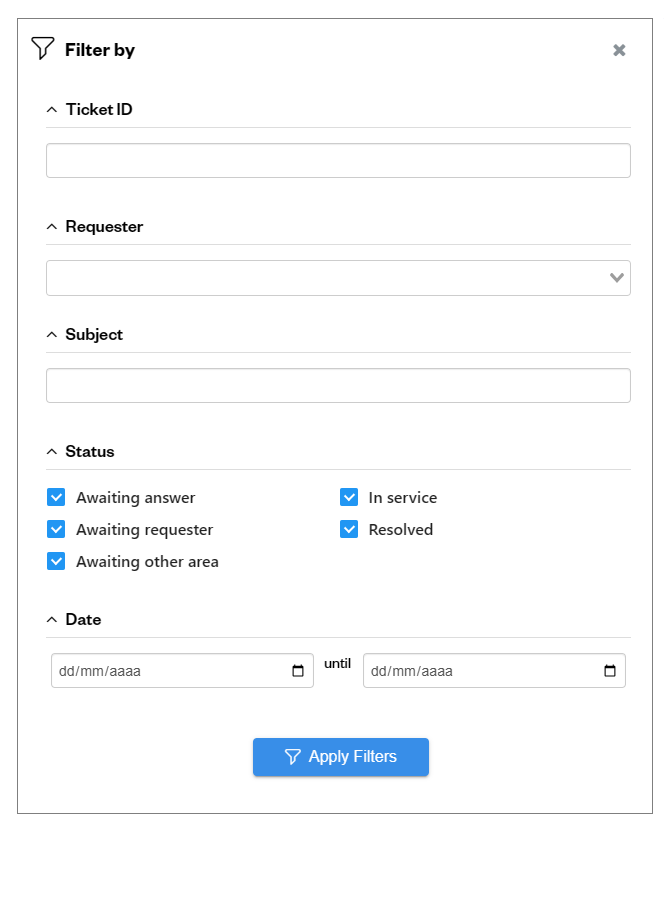
Task: Select the start date input field
Action: click(x=170, y=671)
